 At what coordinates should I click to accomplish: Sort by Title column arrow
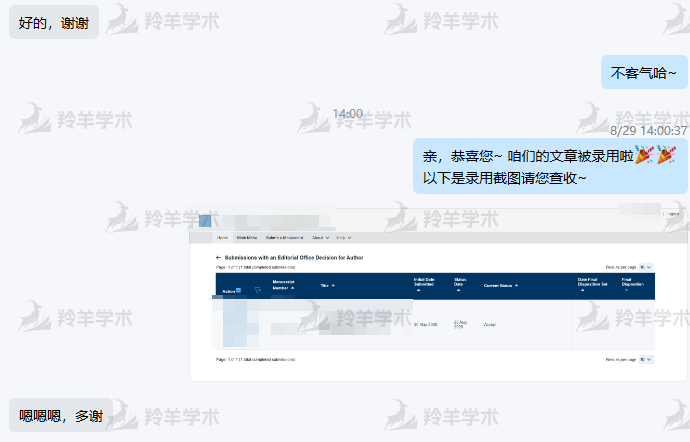(333, 285)
